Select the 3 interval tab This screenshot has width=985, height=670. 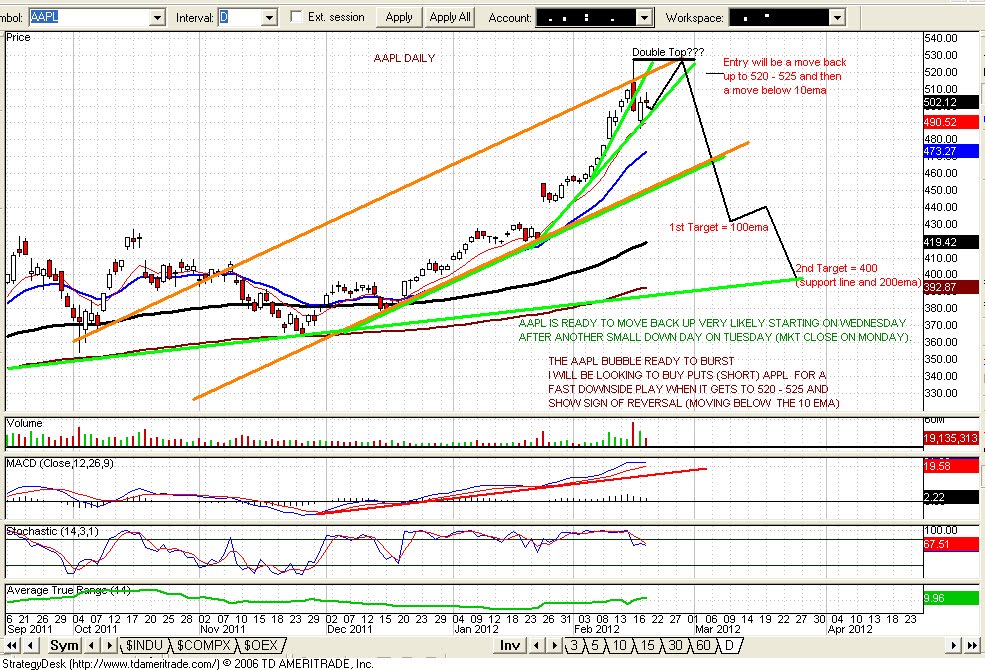pos(574,646)
